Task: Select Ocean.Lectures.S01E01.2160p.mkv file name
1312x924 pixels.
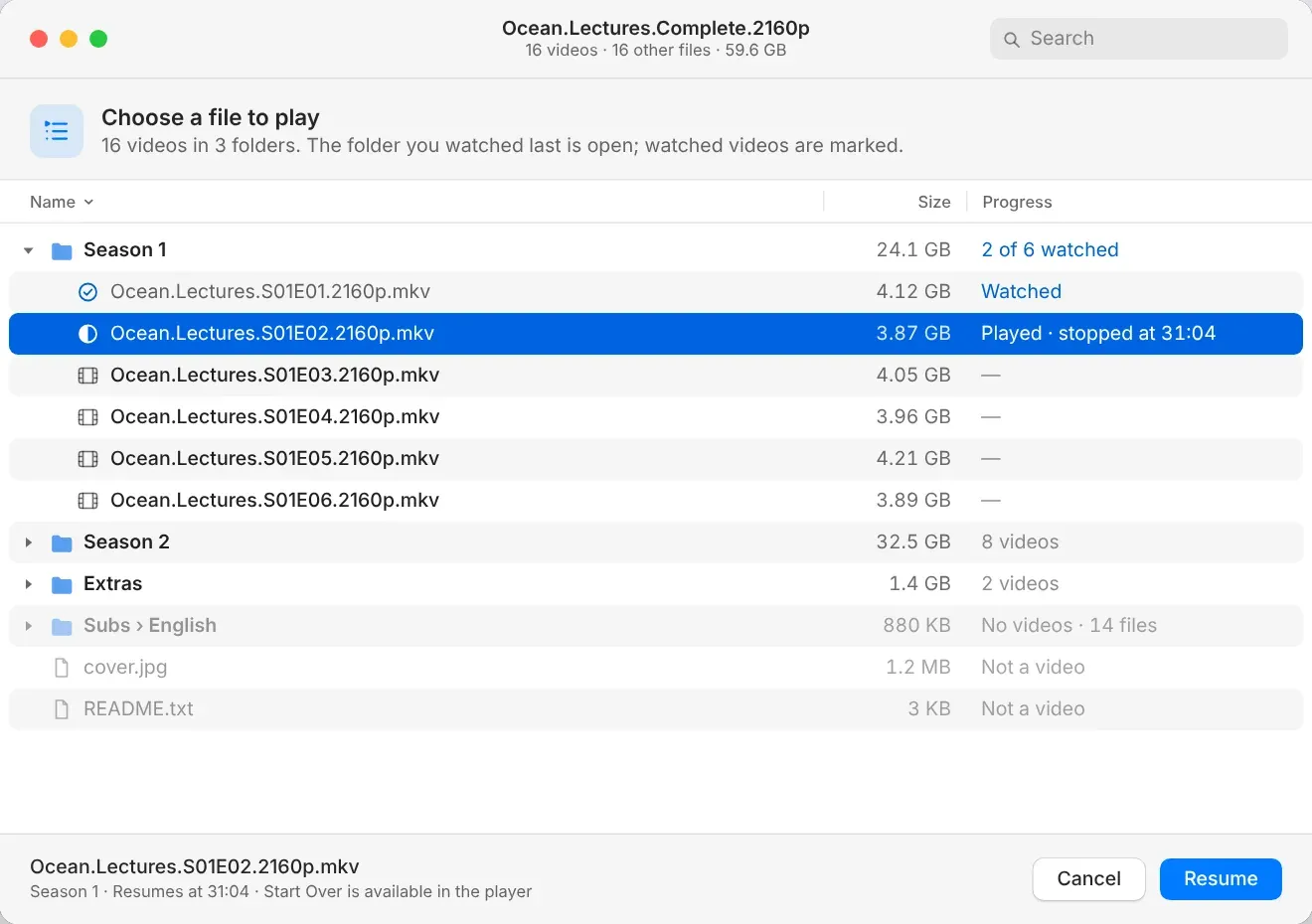Action: [270, 292]
